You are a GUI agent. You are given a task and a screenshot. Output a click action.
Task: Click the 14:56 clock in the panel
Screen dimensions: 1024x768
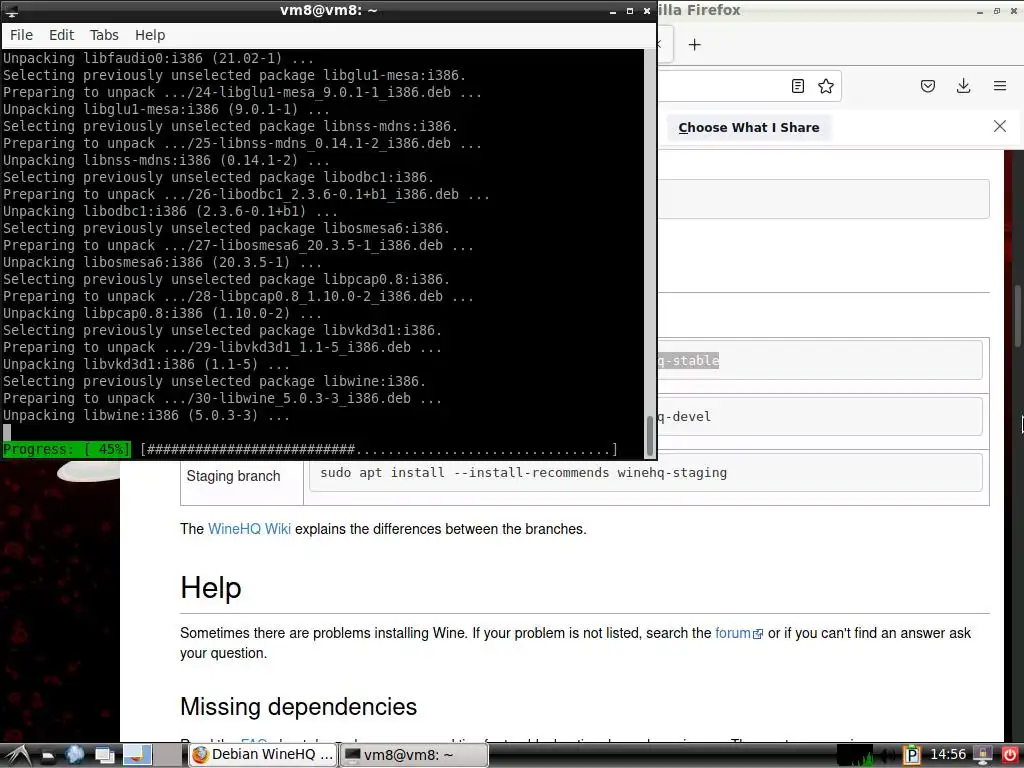click(948, 755)
